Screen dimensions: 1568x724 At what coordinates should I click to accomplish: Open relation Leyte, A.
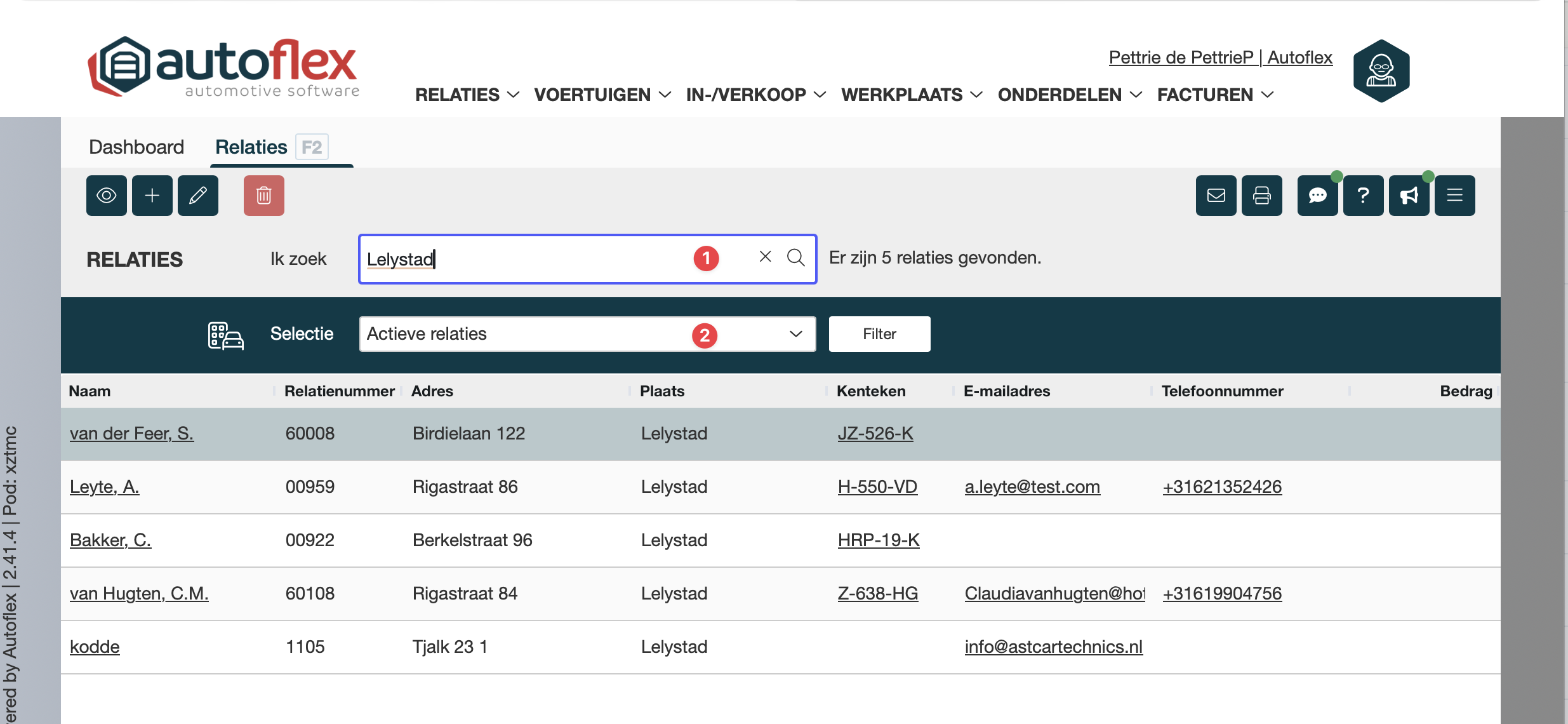coord(104,486)
